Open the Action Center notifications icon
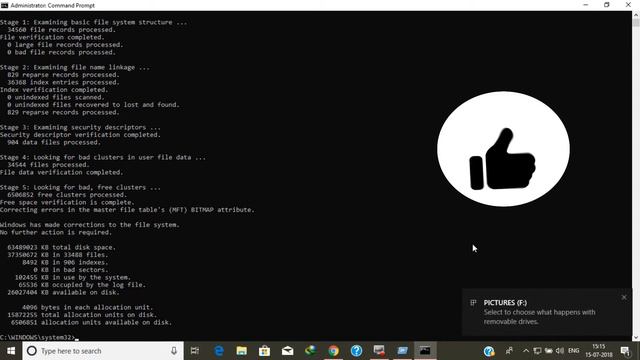The width and height of the screenshot is (640, 360). tap(625, 351)
